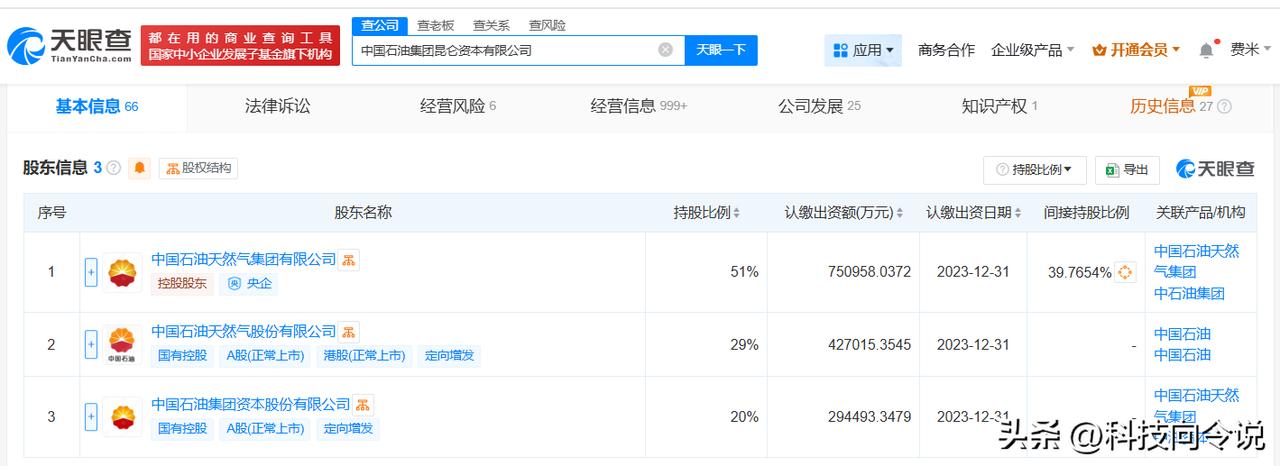Select the 基本信息 tab
This screenshot has height=466, width=1280.
(x=97, y=107)
